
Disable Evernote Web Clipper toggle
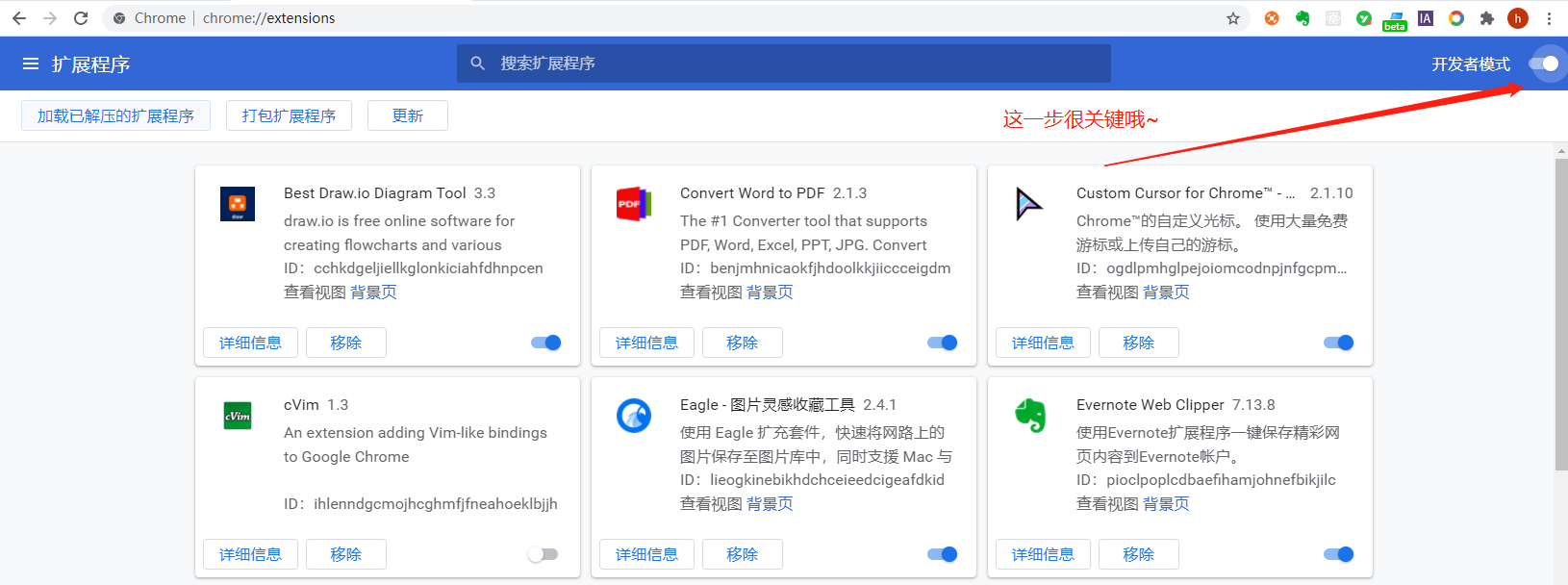point(1339,554)
